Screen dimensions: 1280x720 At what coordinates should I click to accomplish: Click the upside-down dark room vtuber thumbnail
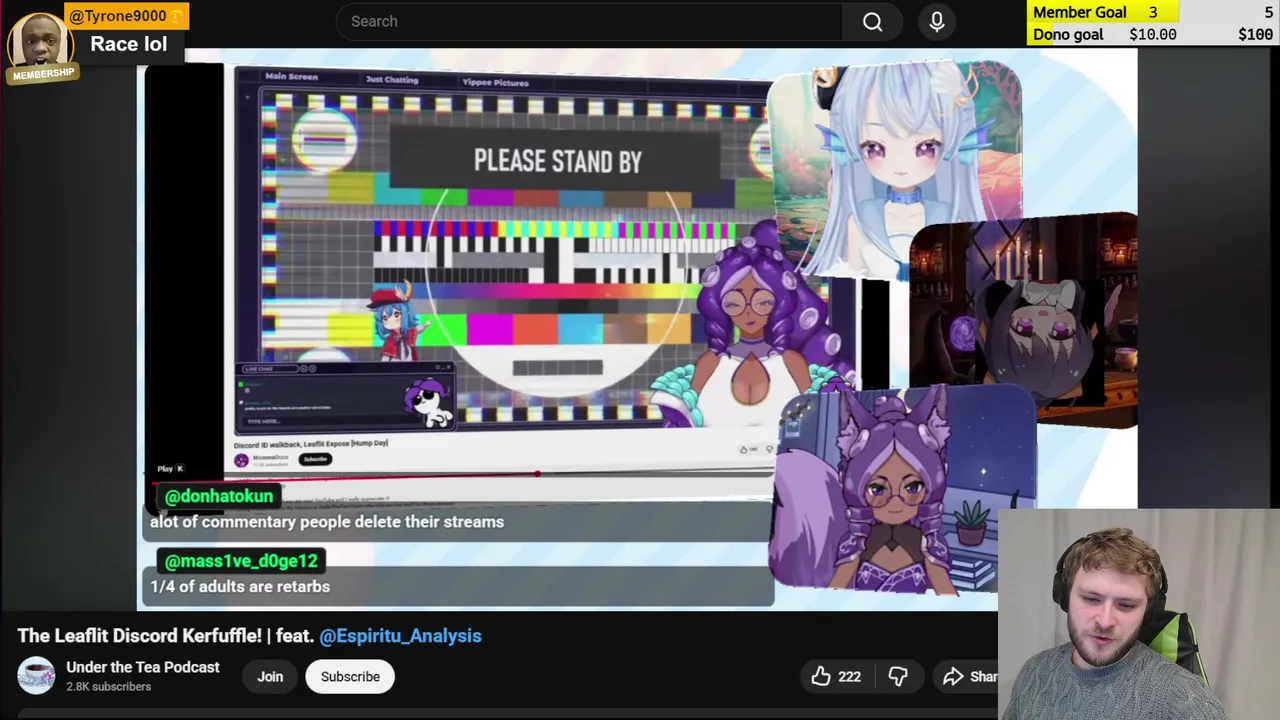tap(1024, 318)
